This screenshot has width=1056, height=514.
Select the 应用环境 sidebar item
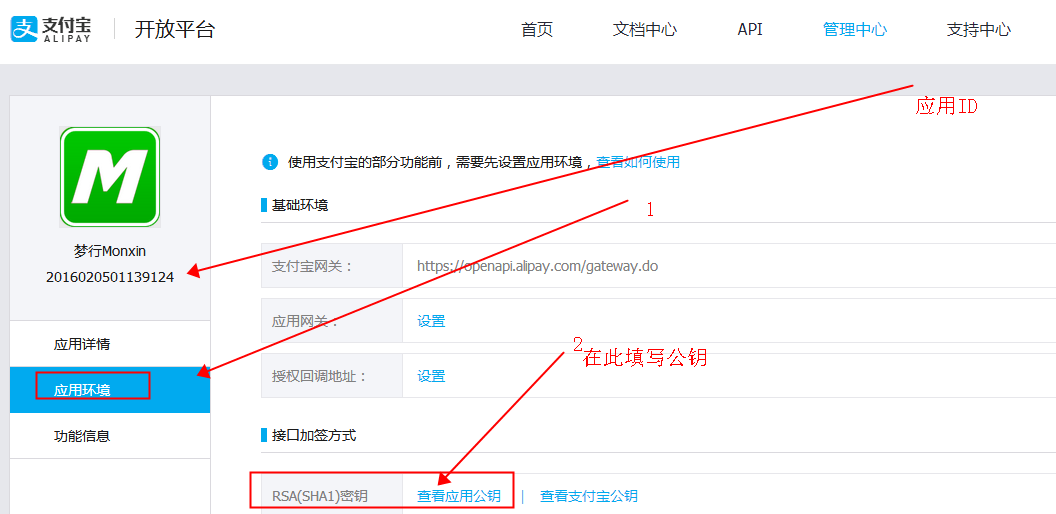coord(110,390)
